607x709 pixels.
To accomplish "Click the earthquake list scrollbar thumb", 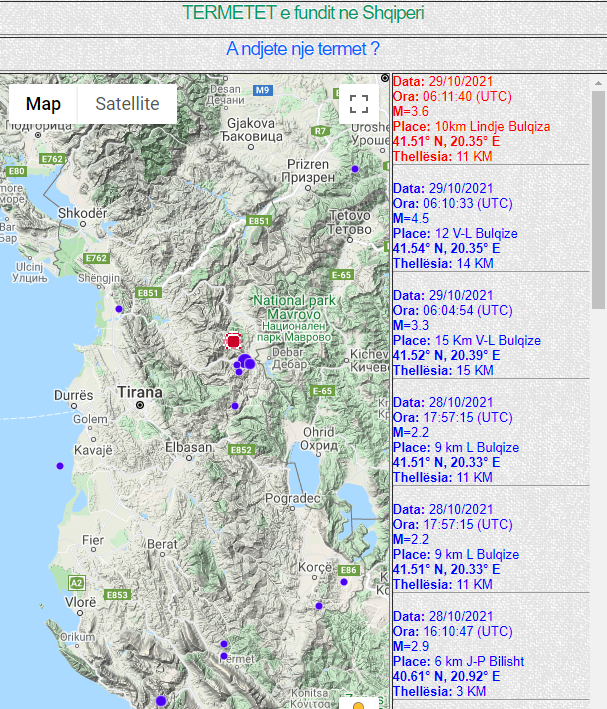I will 598,190.
